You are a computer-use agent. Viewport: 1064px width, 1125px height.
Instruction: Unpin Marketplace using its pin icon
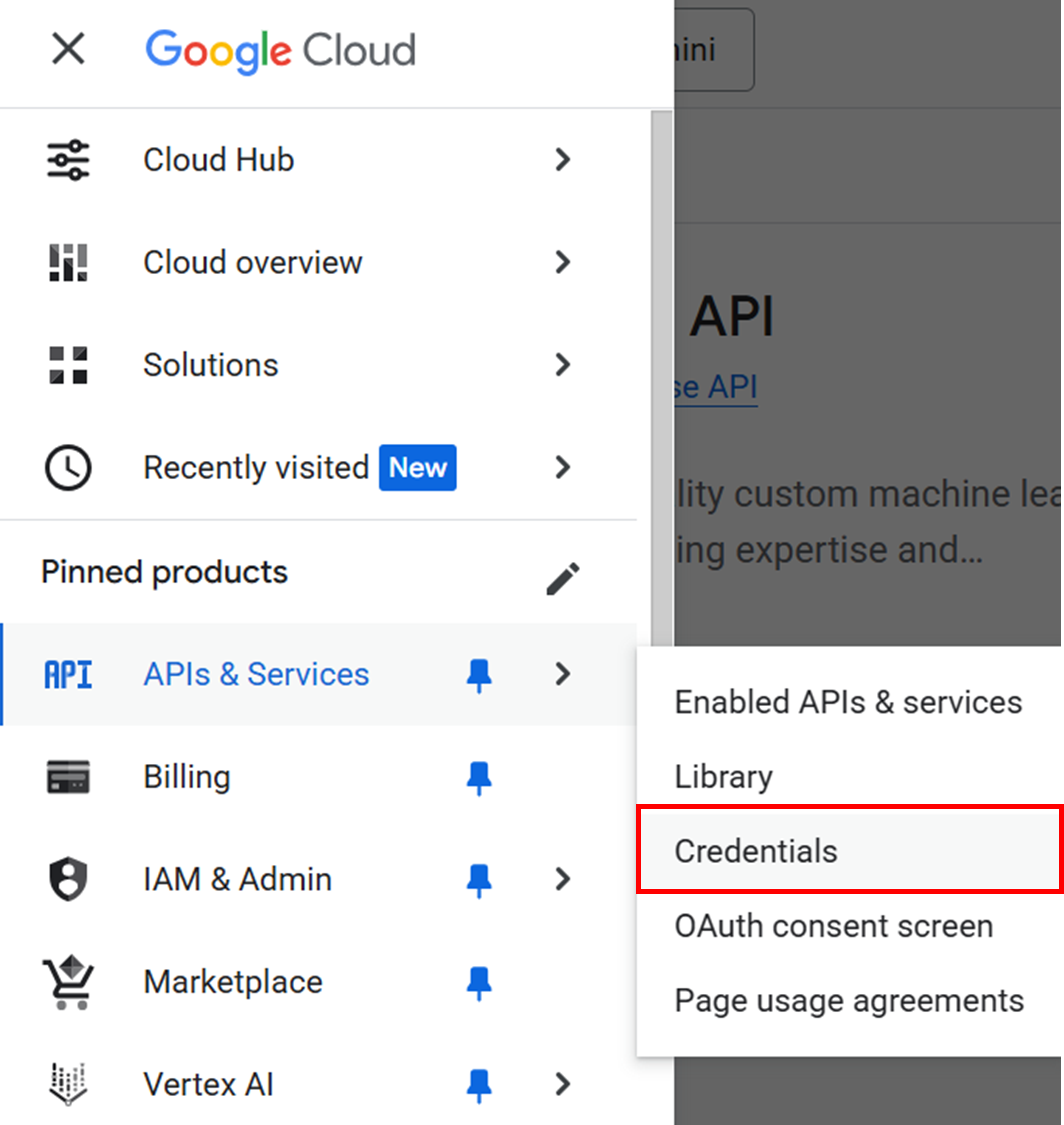[479, 983]
